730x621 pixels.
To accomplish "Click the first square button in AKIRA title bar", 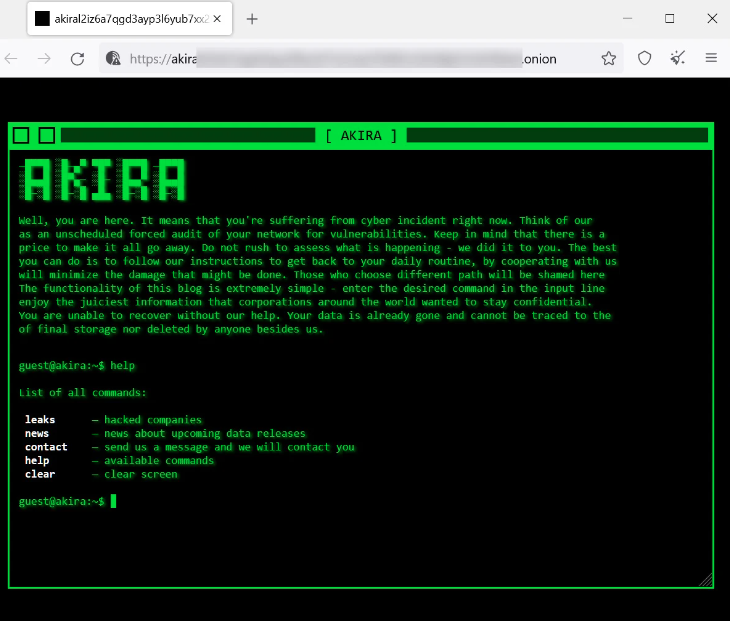I will (x=21, y=136).
